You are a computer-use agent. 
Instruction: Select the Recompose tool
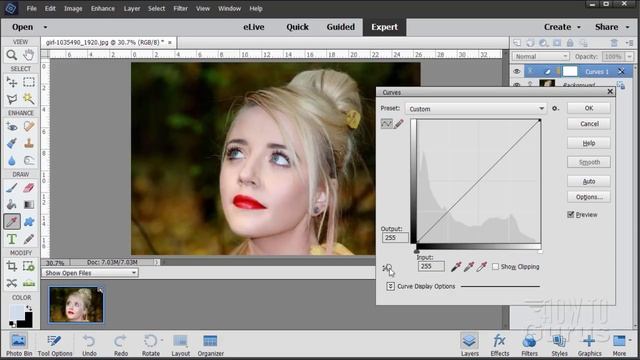click(x=29, y=266)
